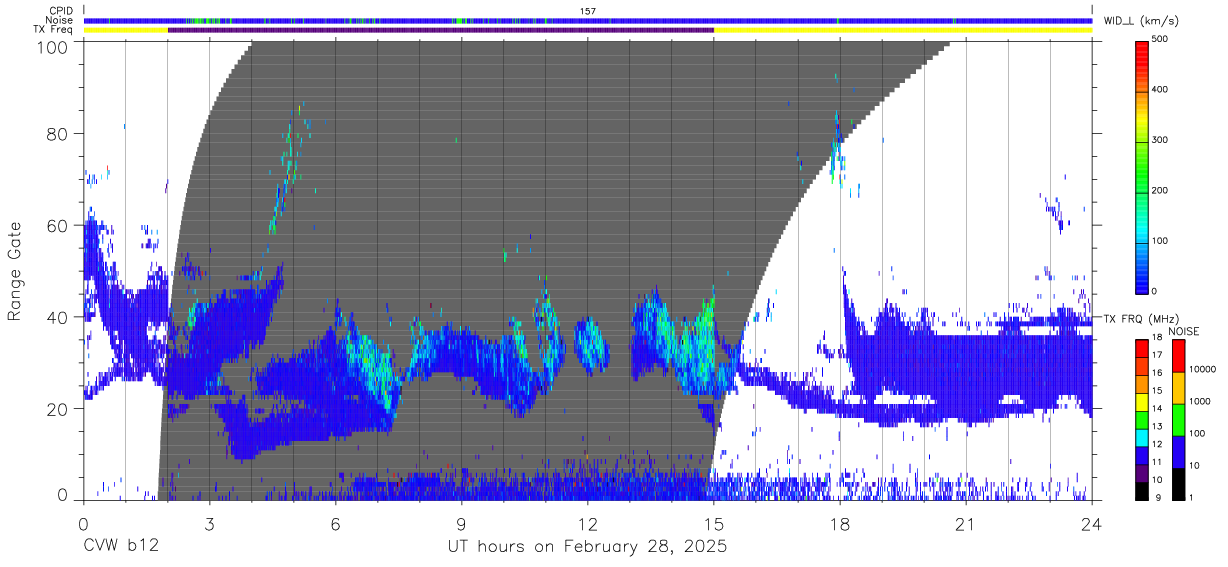The width and height of the screenshot is (1228, 567).
Task: Click the y-axis tick label 80
Action: 59,133
